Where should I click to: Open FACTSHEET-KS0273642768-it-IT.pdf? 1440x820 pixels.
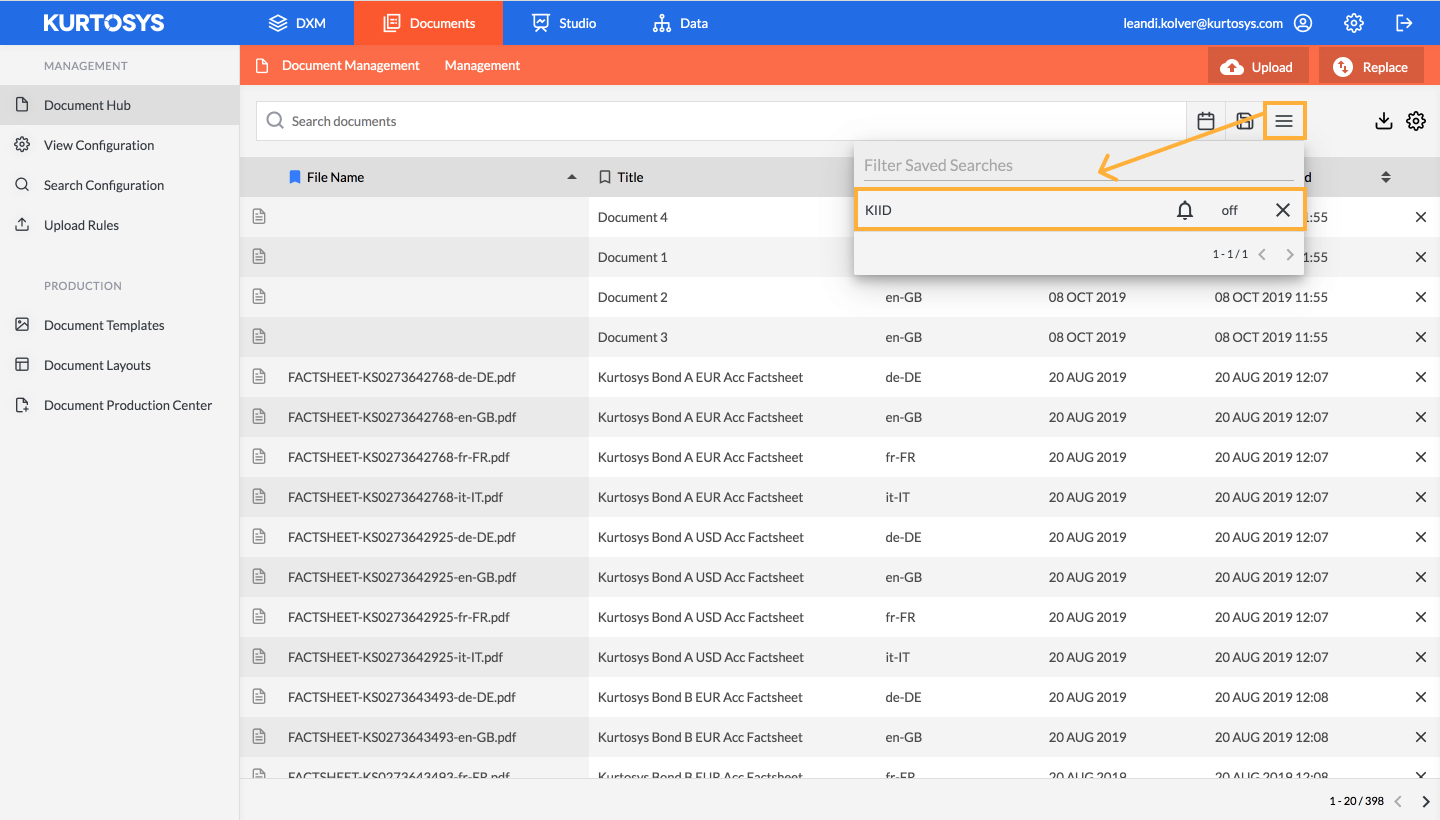click(x=395, y=497)
